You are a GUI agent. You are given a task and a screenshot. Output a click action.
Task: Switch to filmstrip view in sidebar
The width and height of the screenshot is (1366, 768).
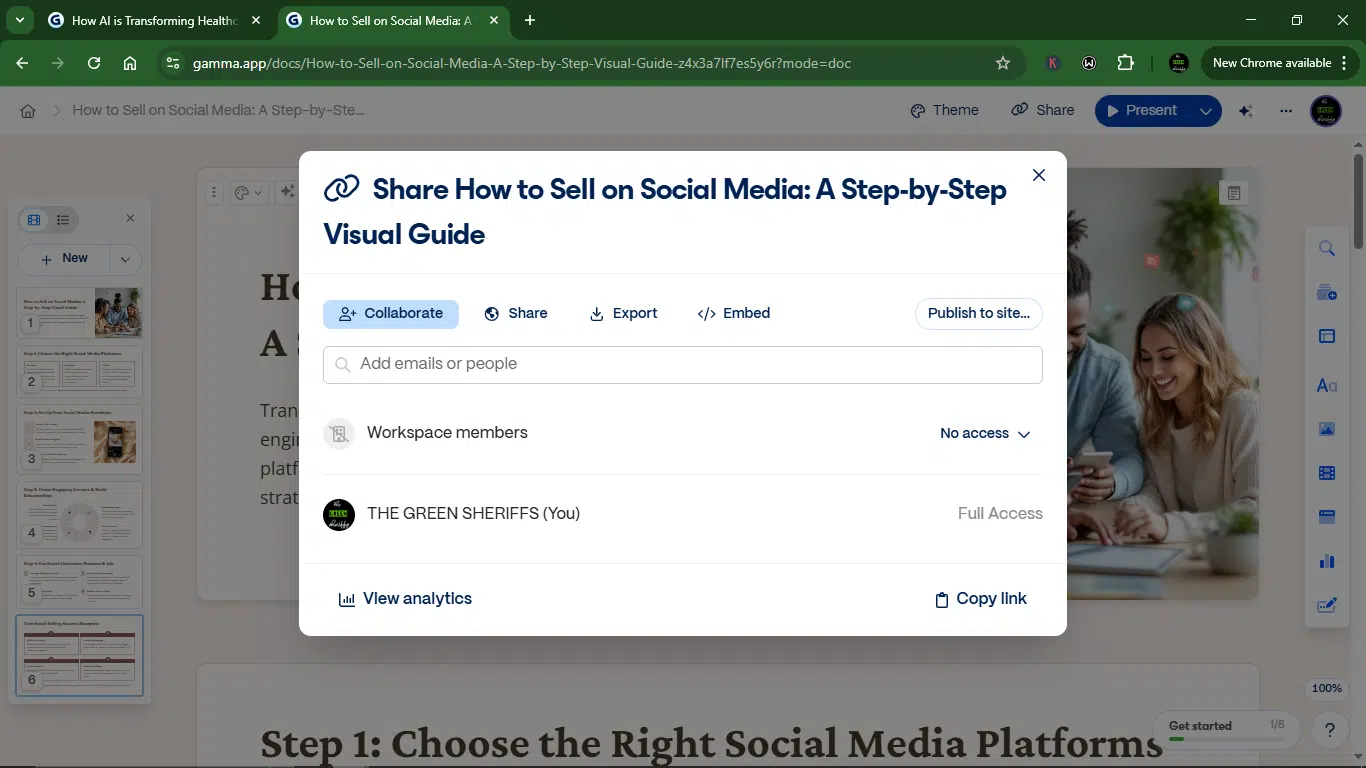click(x=34, y=219)
